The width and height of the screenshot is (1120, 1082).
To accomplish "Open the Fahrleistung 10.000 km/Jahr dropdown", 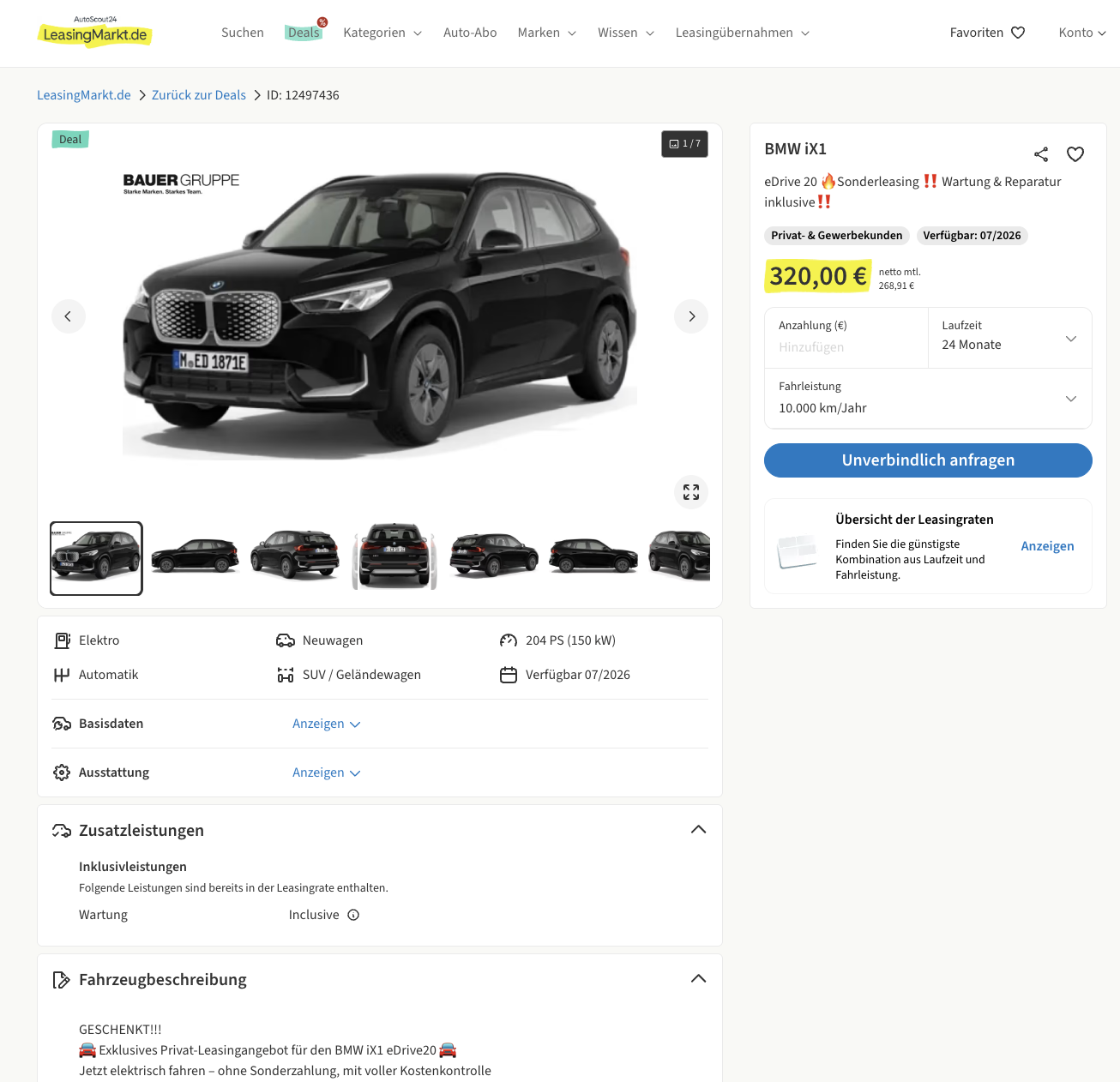I will pos(928,399).
